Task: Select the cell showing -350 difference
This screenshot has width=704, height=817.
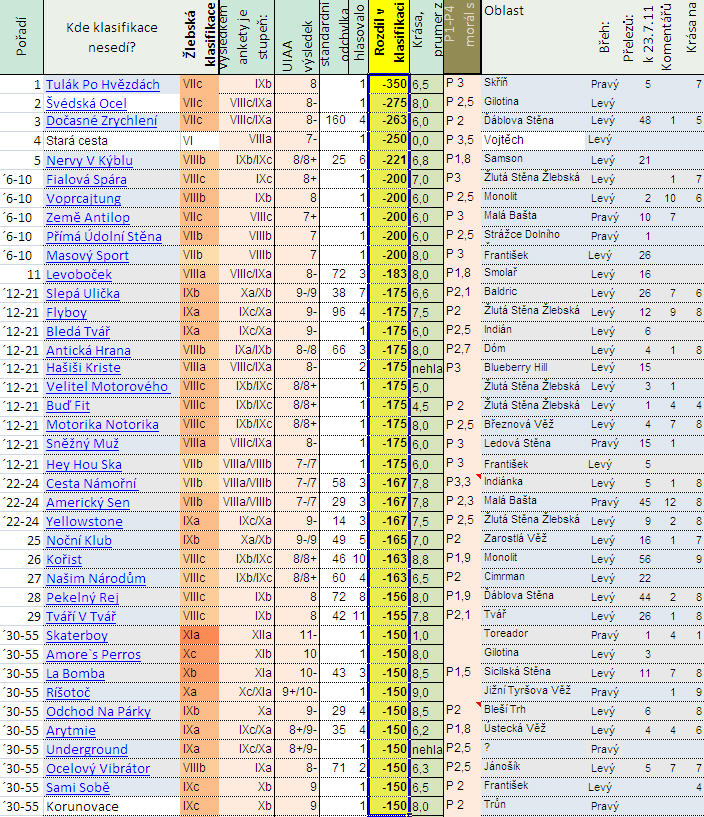Action: point(388,85)
